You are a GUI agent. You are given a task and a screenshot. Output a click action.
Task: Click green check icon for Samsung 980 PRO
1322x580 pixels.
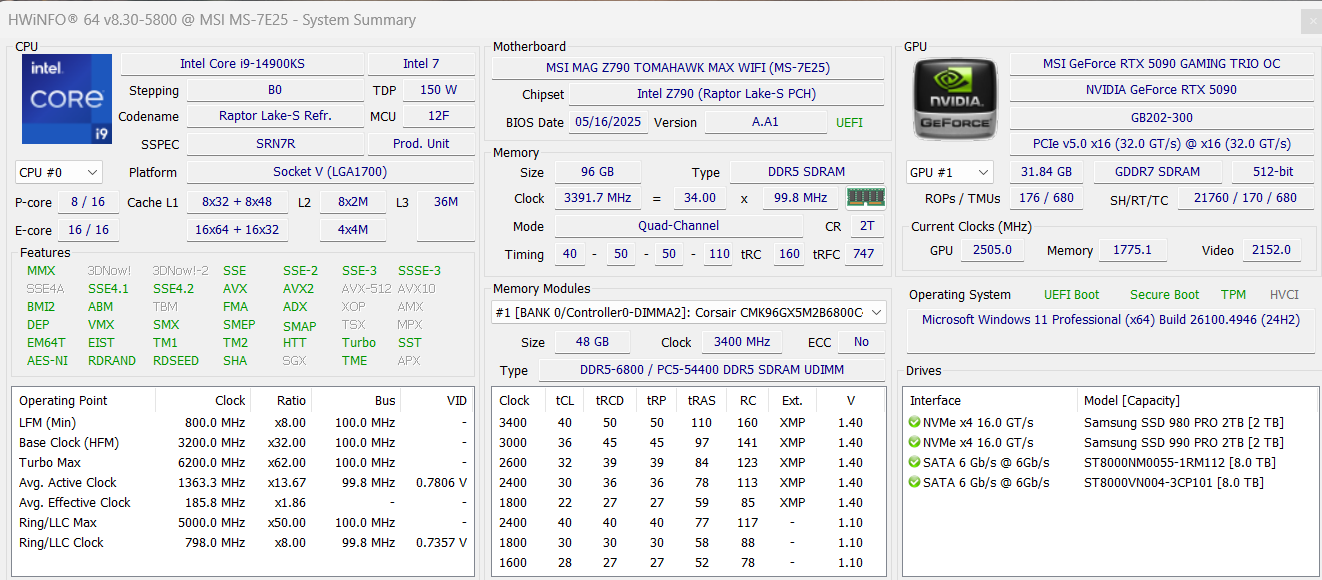tap(914, 423)
